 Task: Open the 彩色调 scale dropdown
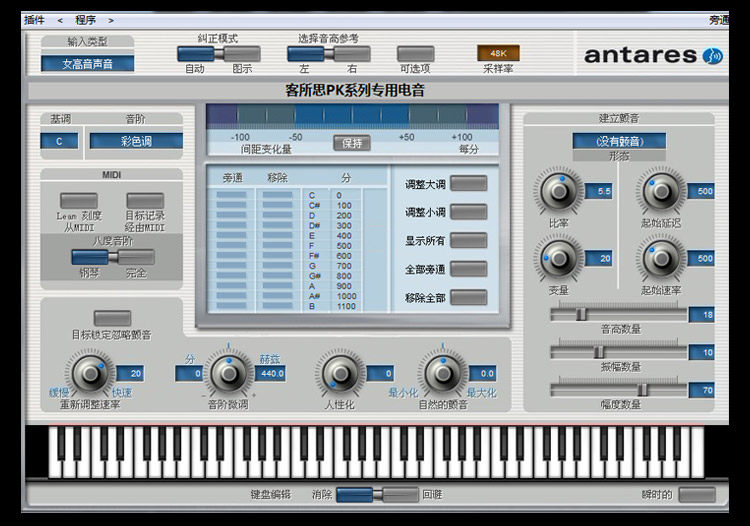136,141
